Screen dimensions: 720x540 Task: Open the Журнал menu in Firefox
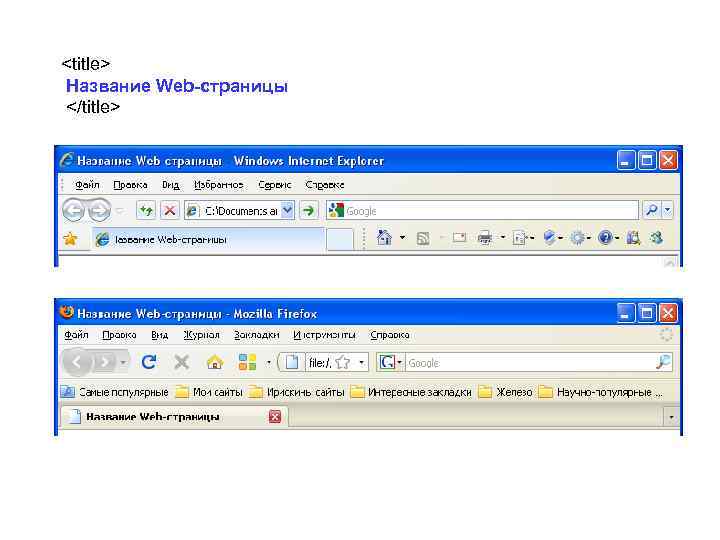tap(201, 335)
